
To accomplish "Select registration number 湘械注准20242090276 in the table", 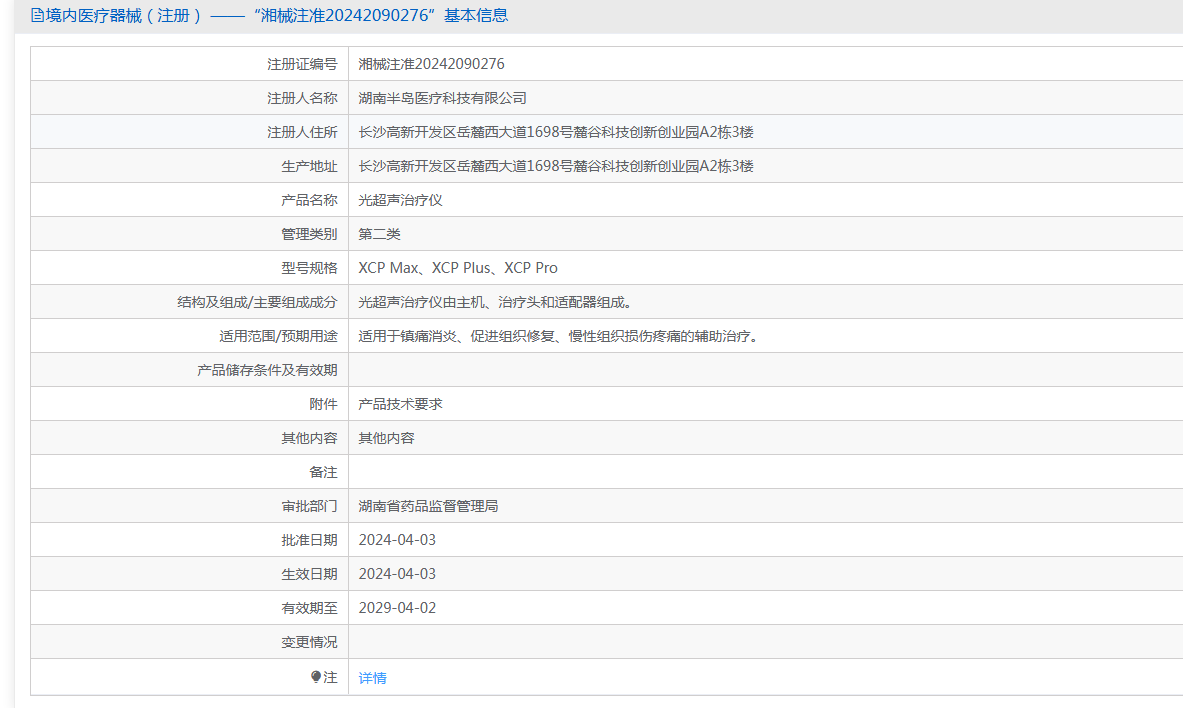I will click(x=432, y=64).
